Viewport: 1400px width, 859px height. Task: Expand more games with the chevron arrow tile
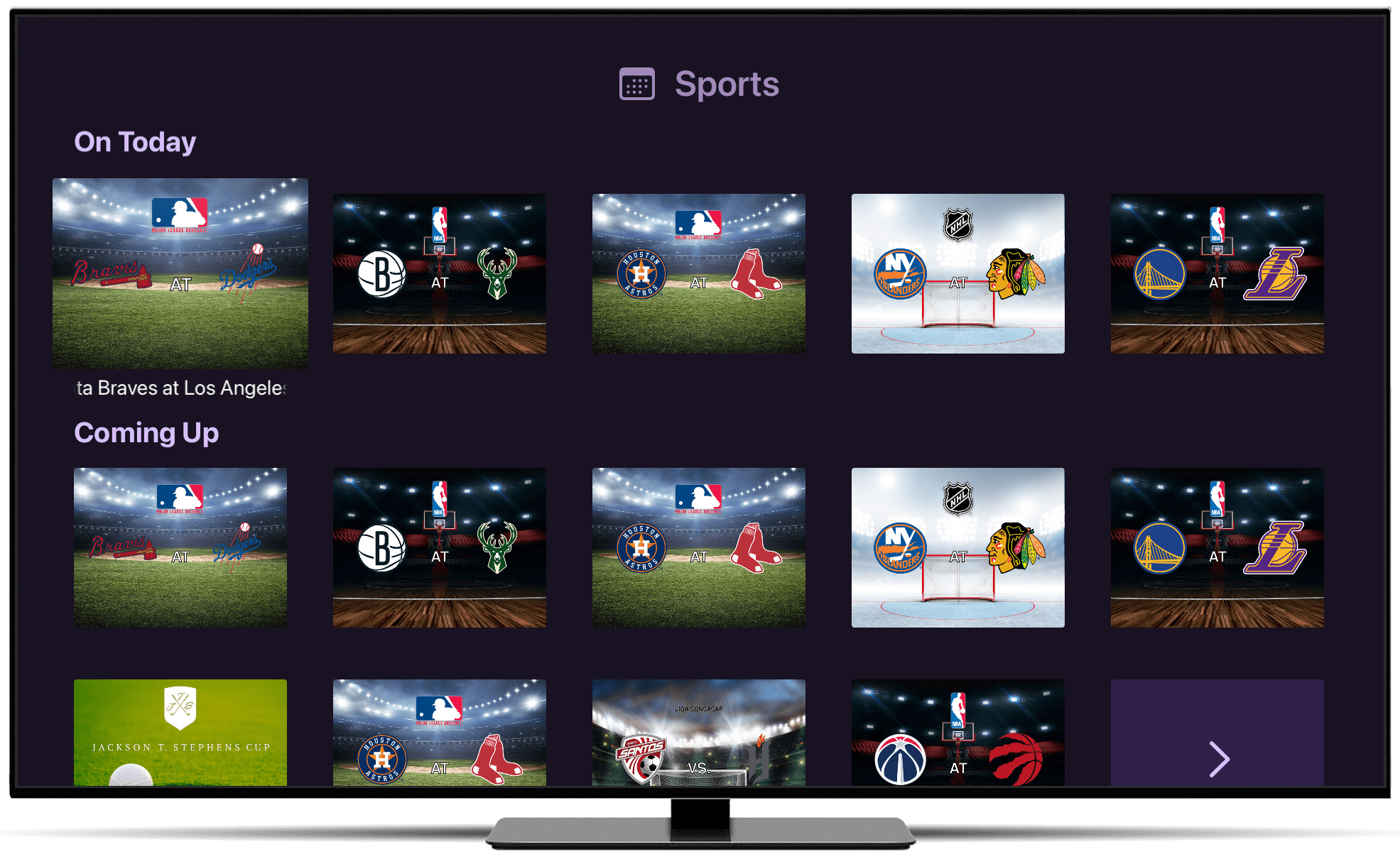(x=1217, y=733)
